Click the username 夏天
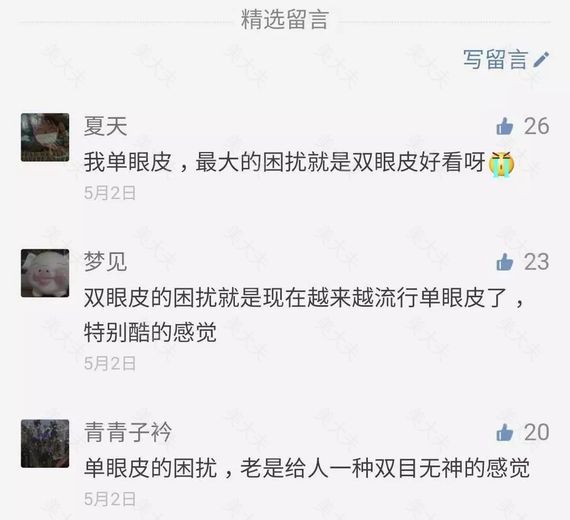Viewport: 570px width, 520px height. (x=105, y=126)
